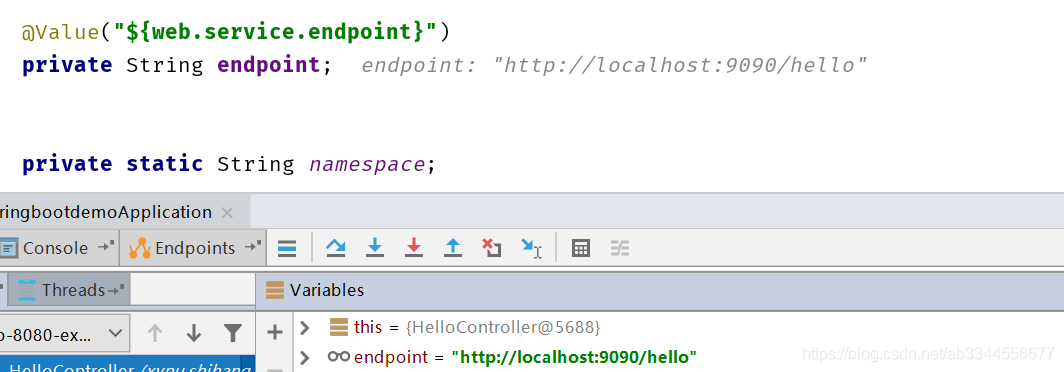Screen dimensions: 1064x372
Task: Click the Endpoints tab pin arrow
Action: click(252, 247)
